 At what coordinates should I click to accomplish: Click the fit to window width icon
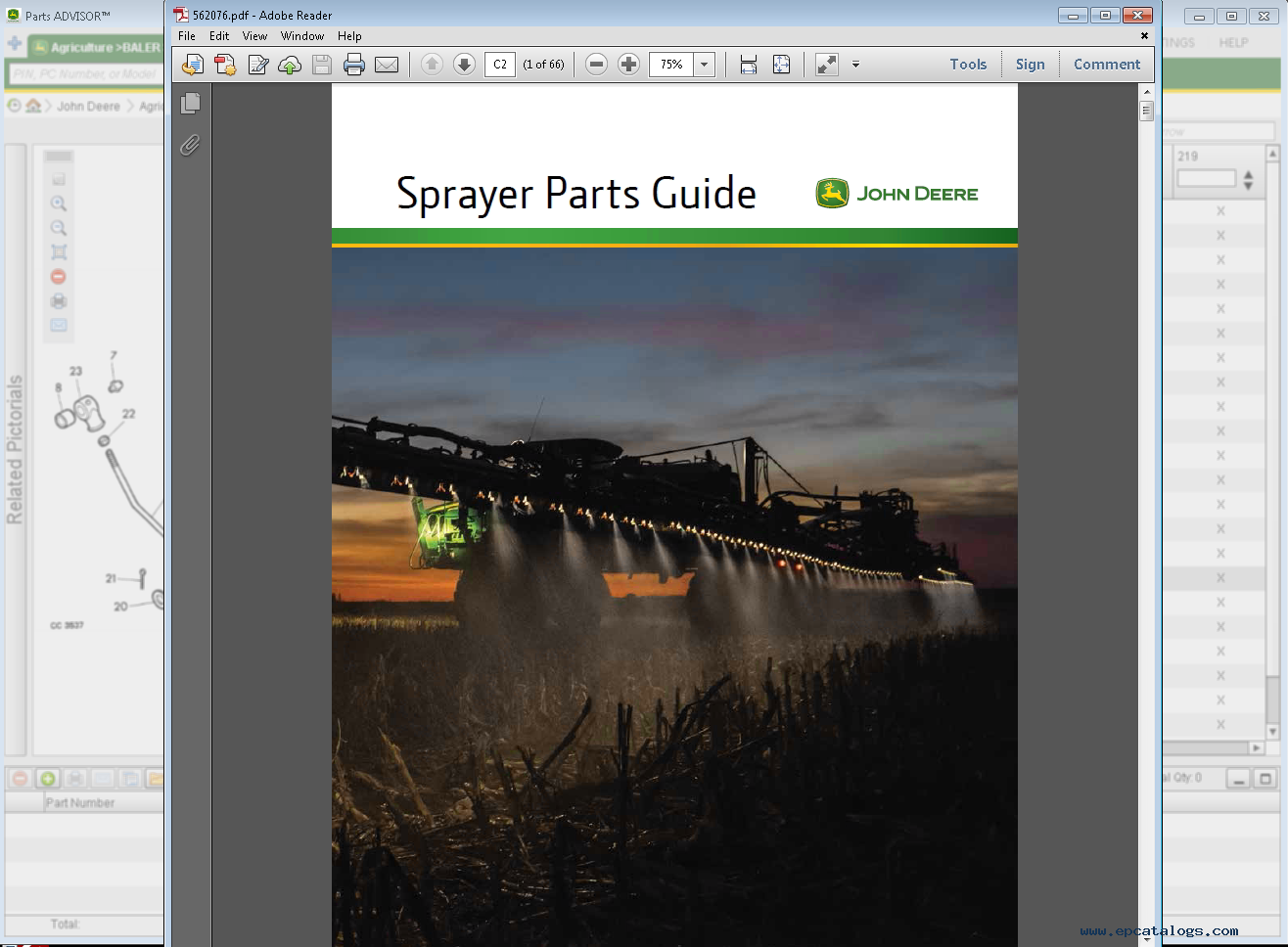[x=749, y=65]
